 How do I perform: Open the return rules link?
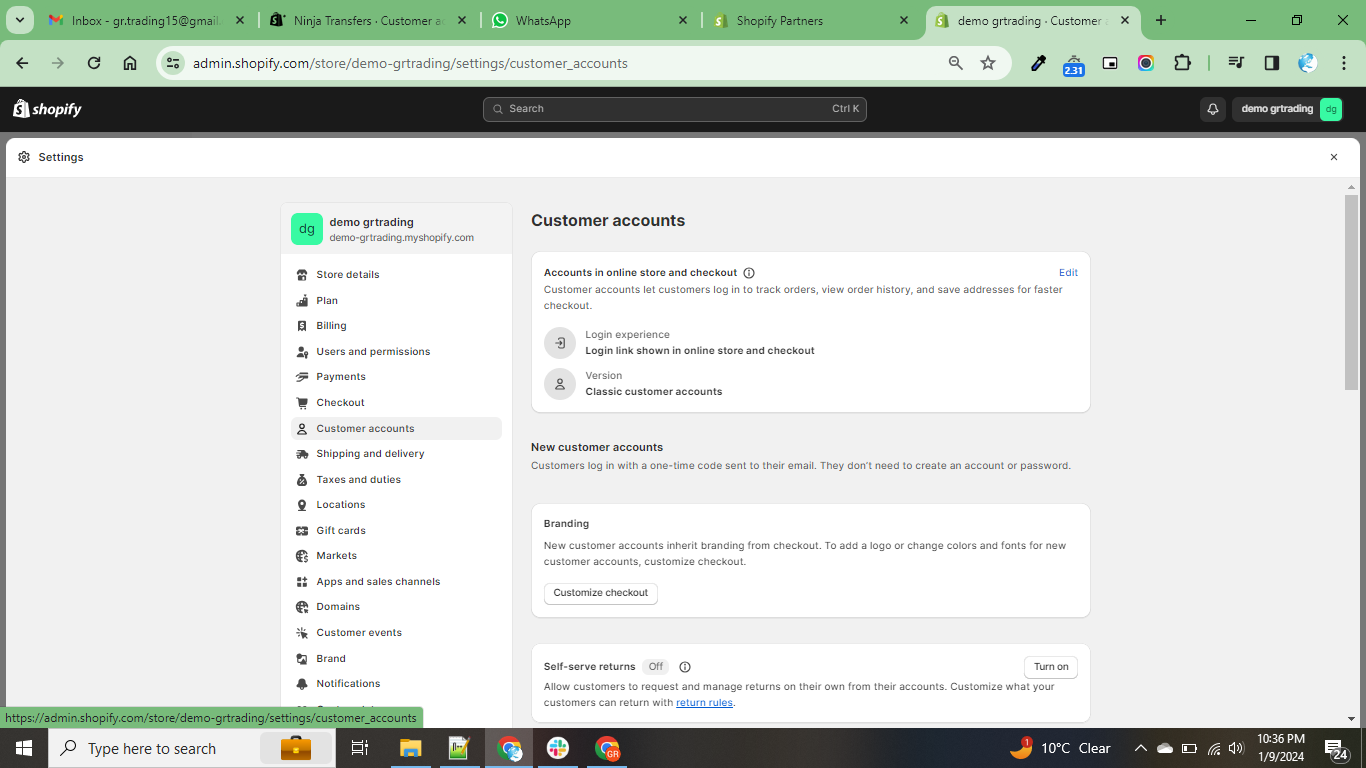coord(704,703)
